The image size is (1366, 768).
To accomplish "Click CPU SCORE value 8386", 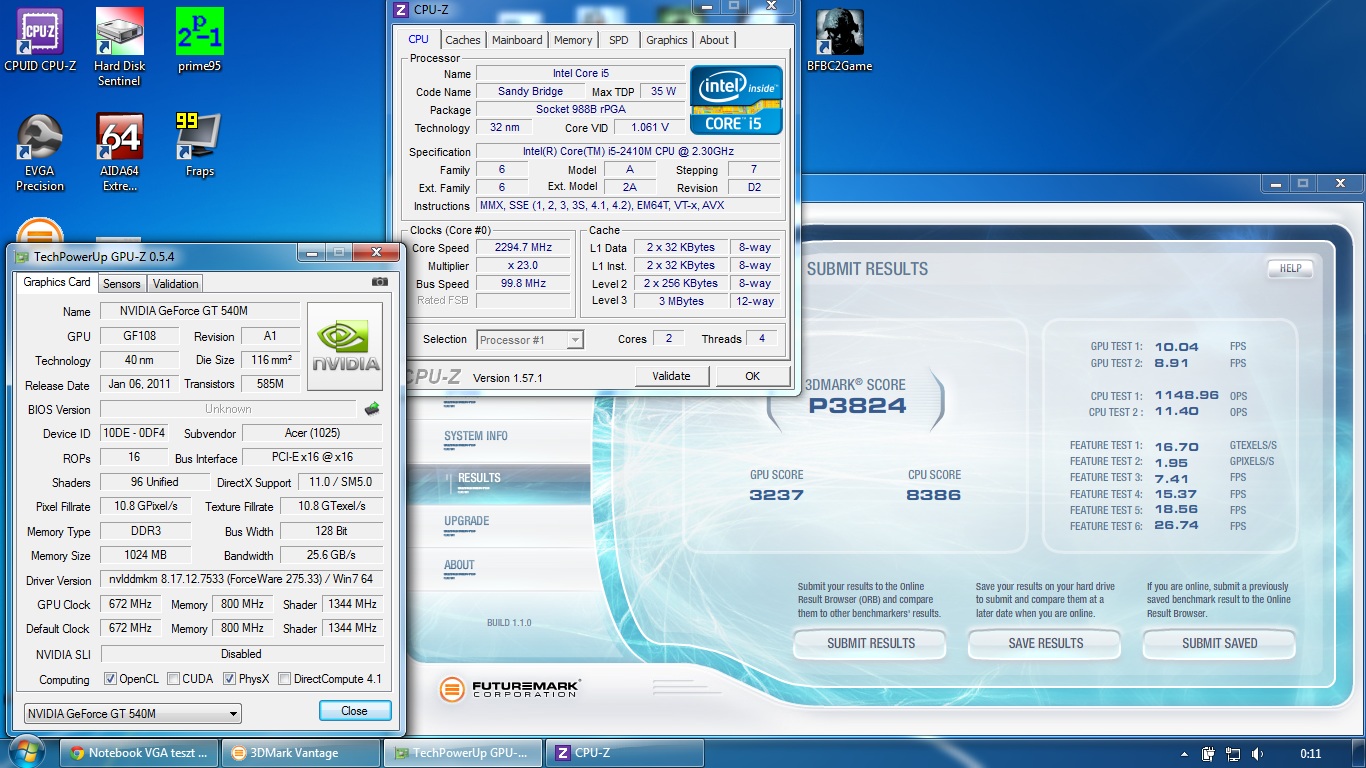I will [x=934, y=495].
